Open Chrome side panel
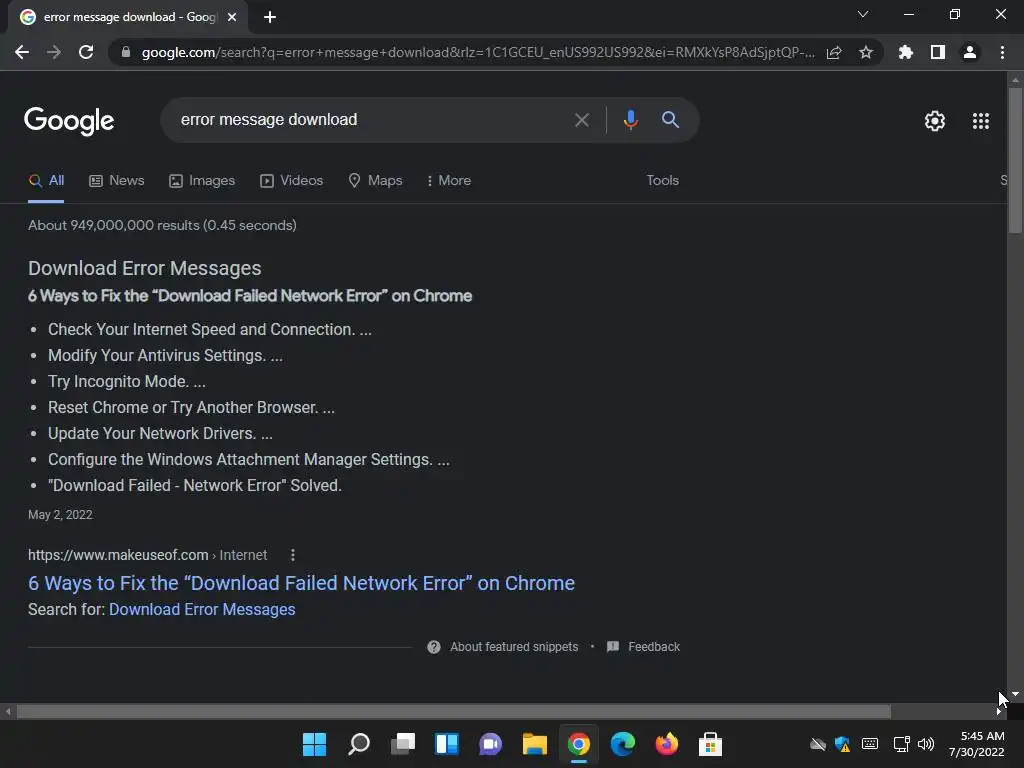Image resolution: width=1024 pixels, height=768 pixels. coord(938,52)
